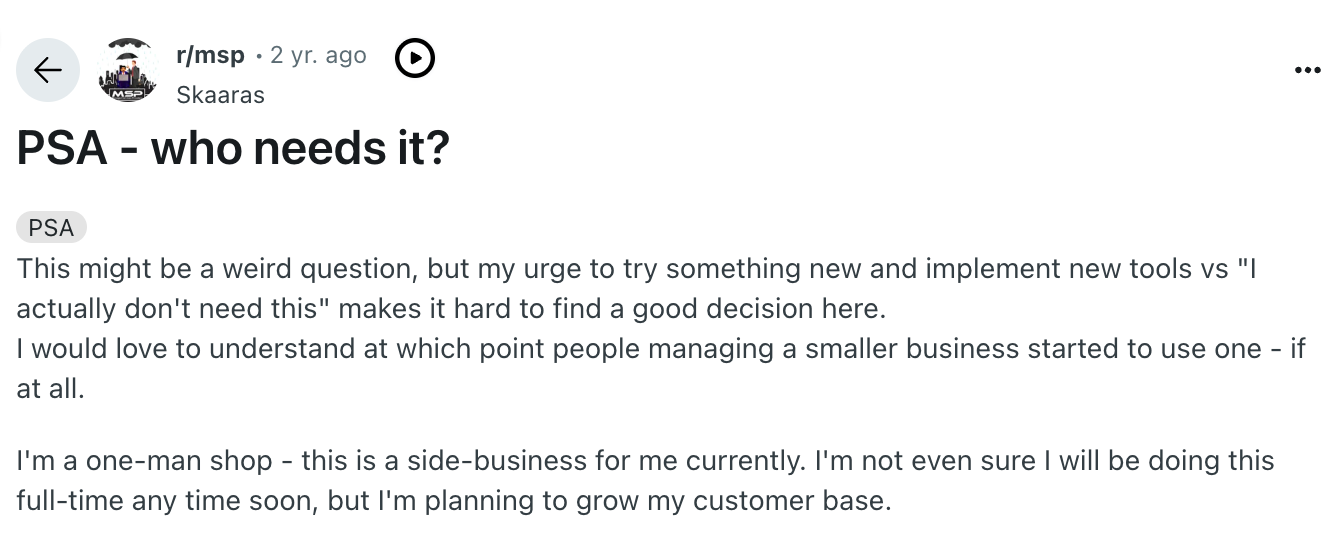Screen dimensions: 1336x538
Task: Click the line starting "actually don't need this"
Action: pos(451,309)
